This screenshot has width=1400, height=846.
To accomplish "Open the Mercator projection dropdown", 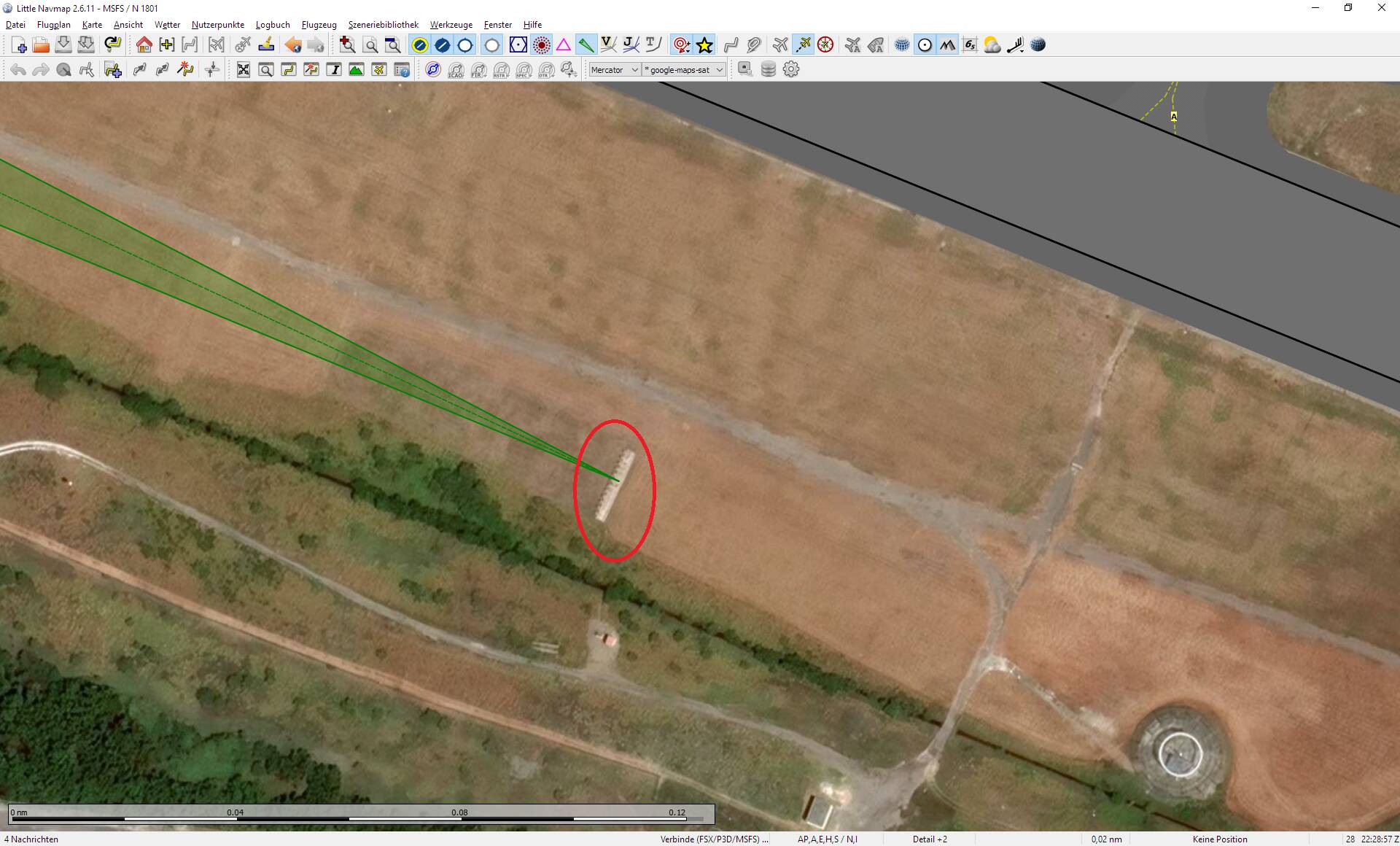I will coord(615,69).
